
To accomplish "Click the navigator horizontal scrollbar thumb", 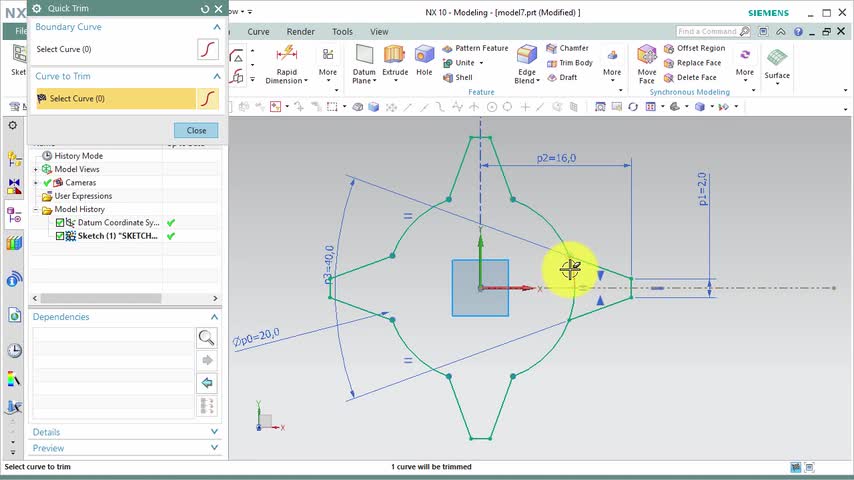I will [x=101, y=299].
